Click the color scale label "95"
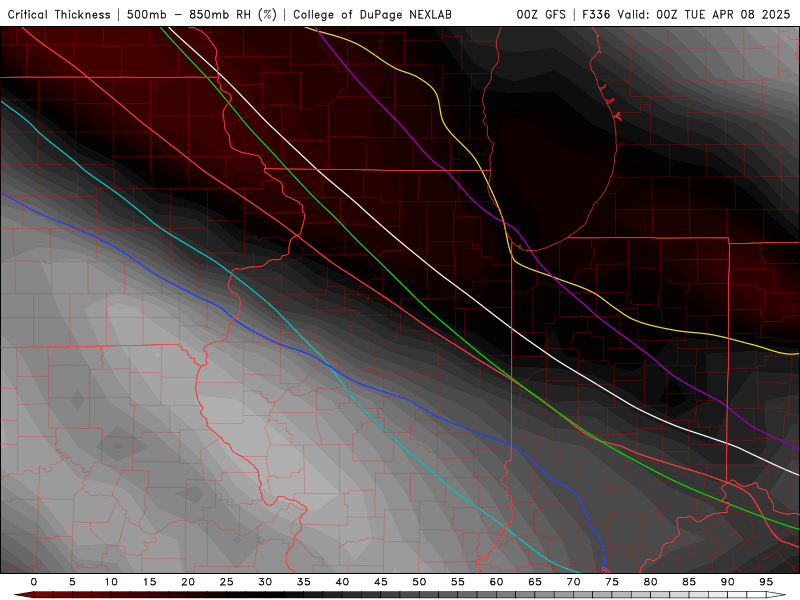 [766, 582]
